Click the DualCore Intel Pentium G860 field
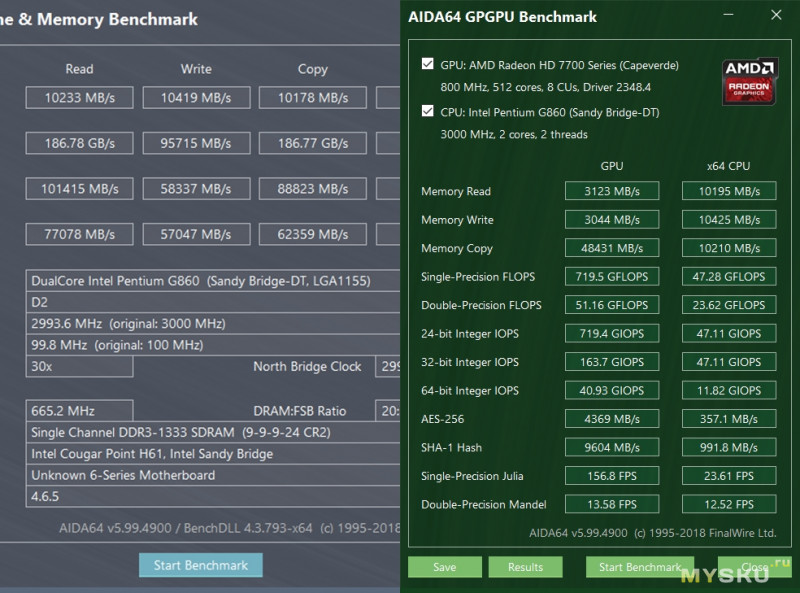 click(213, 281)
